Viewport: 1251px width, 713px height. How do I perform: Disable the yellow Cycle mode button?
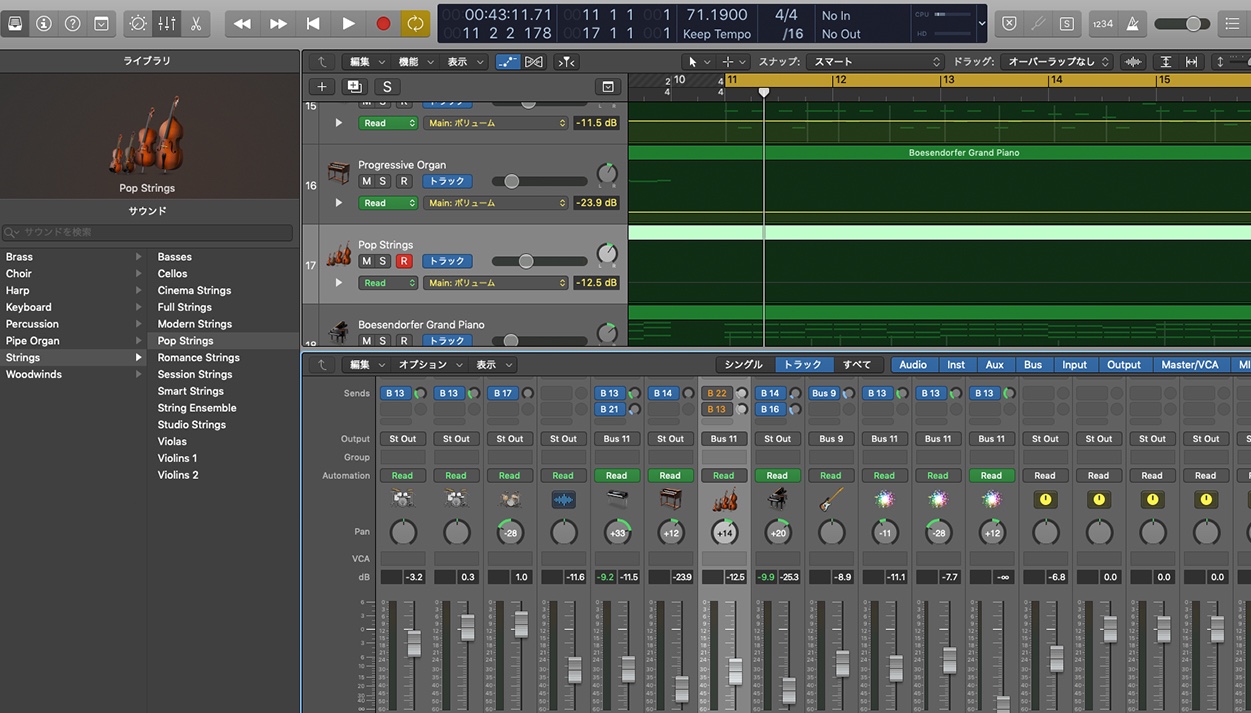[x=415, y=23]
